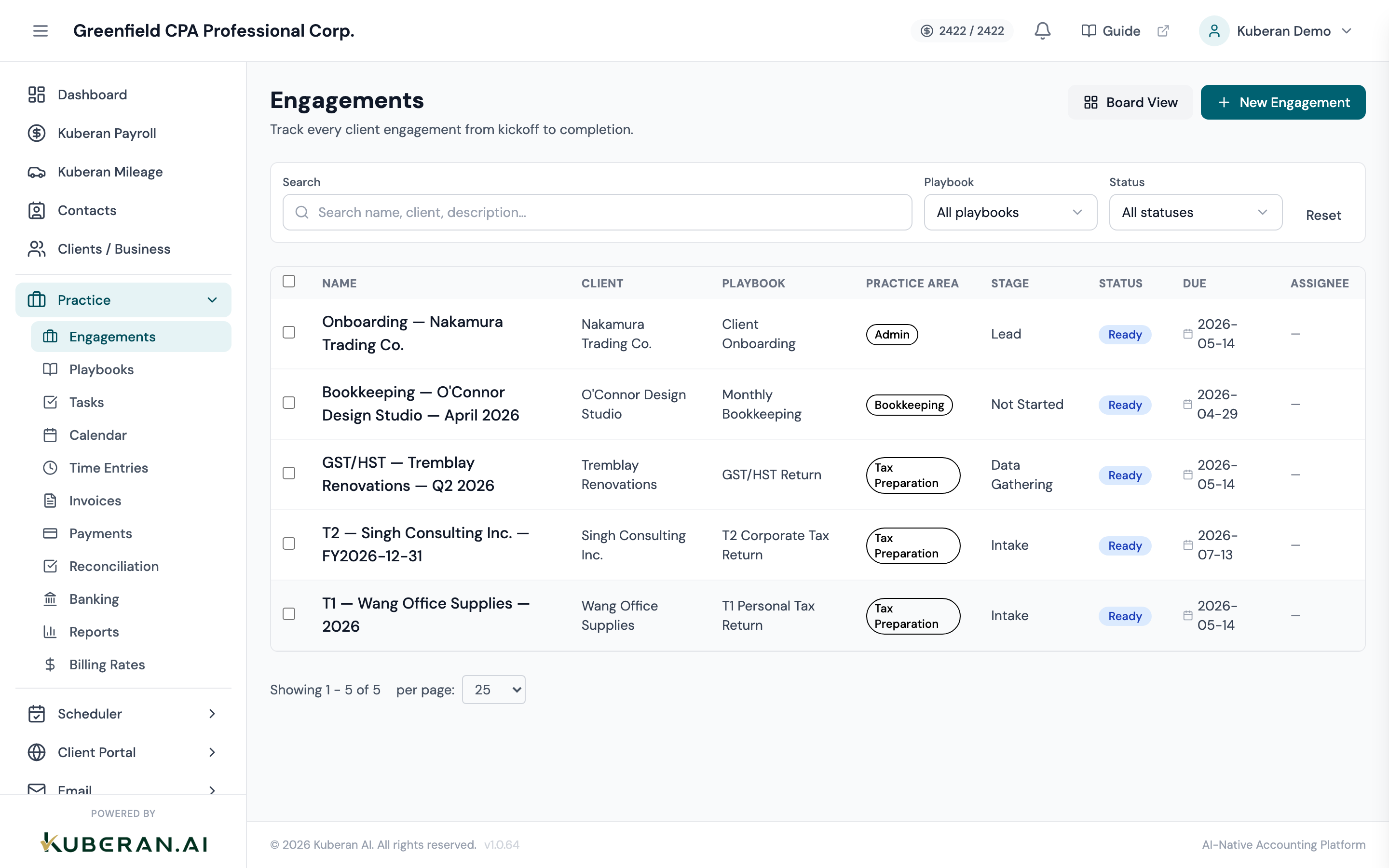Switch to Board View

(1130, 102)
